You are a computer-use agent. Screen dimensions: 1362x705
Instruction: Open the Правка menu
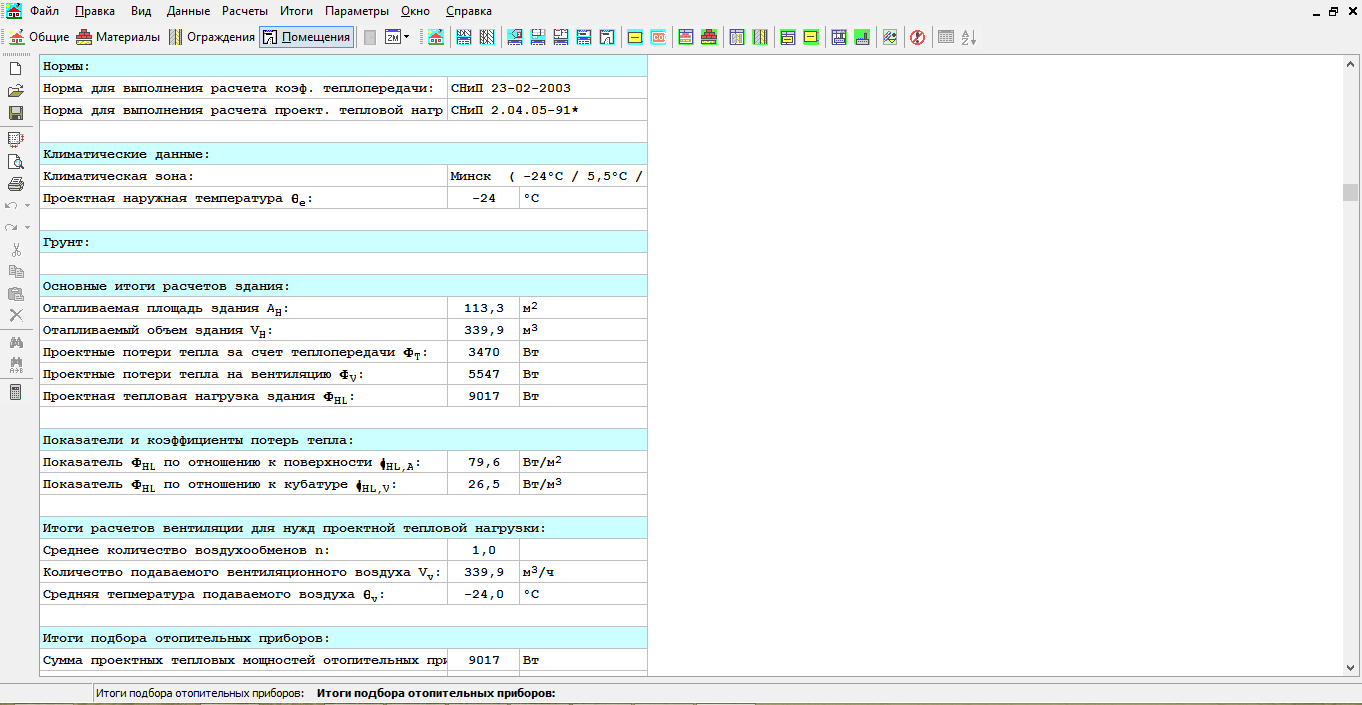(x=95, y=11)
